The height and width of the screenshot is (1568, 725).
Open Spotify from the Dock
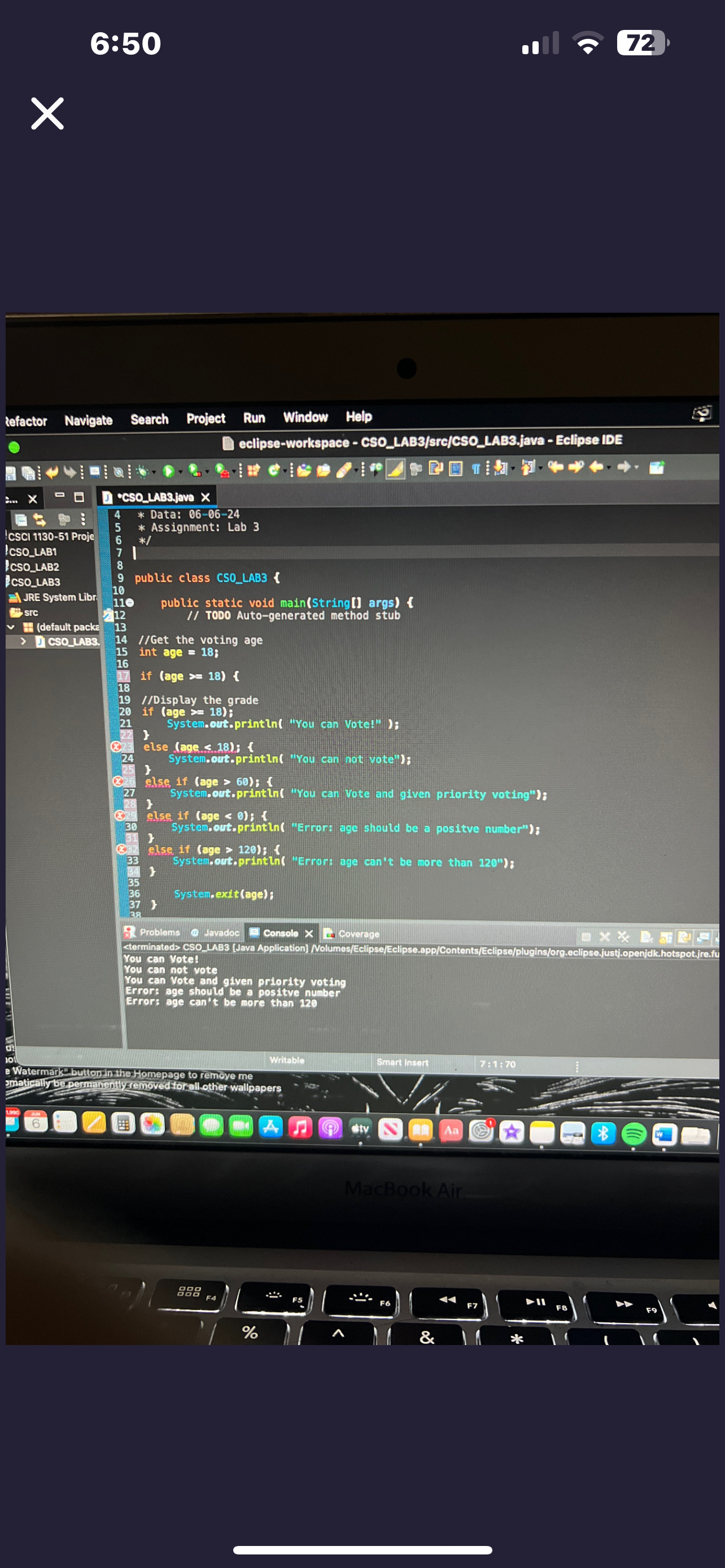pos(634,1133)
